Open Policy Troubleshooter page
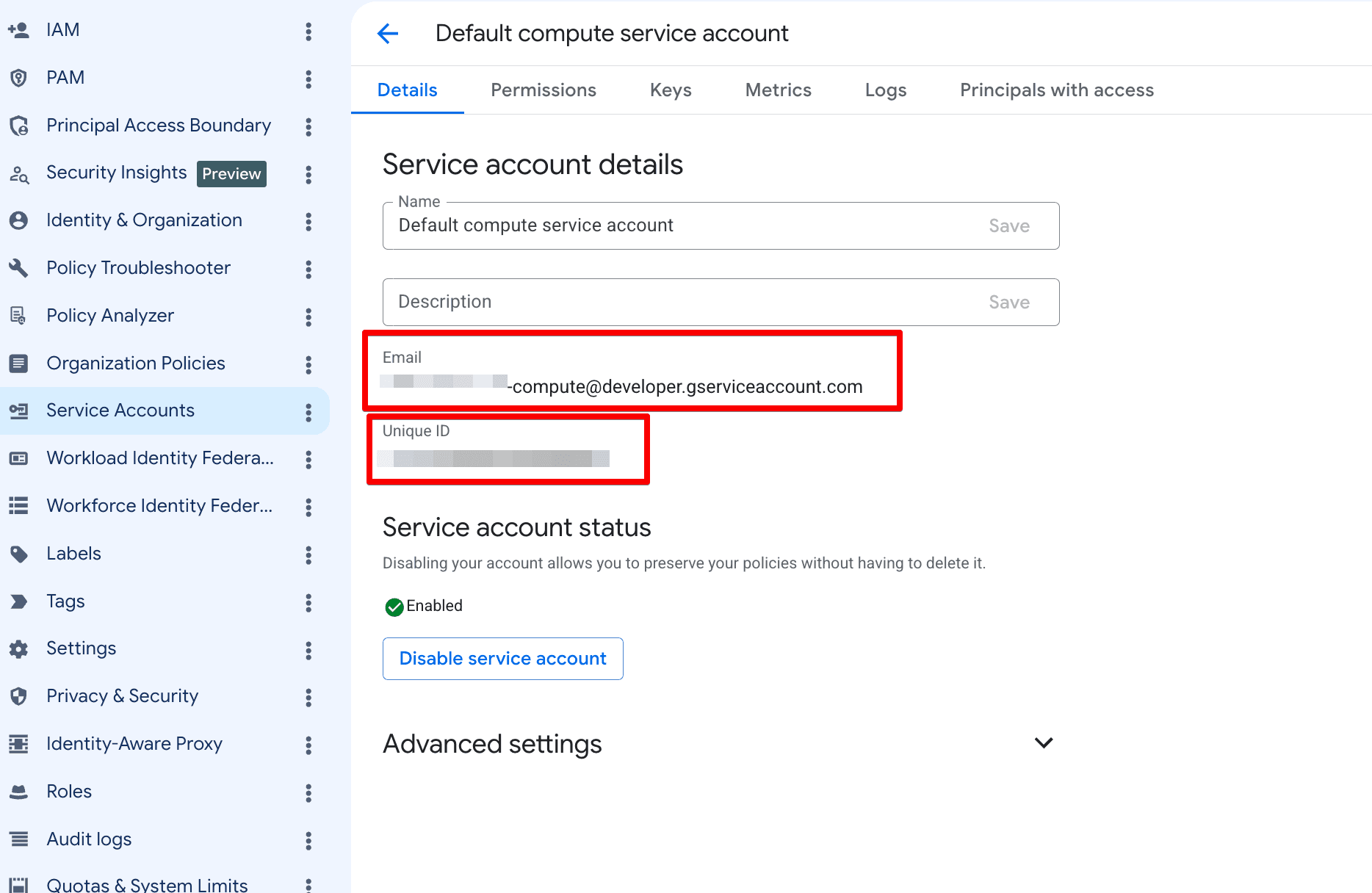Image resolution: width=1372 pixels, height=893 pixels. [138, 268]
